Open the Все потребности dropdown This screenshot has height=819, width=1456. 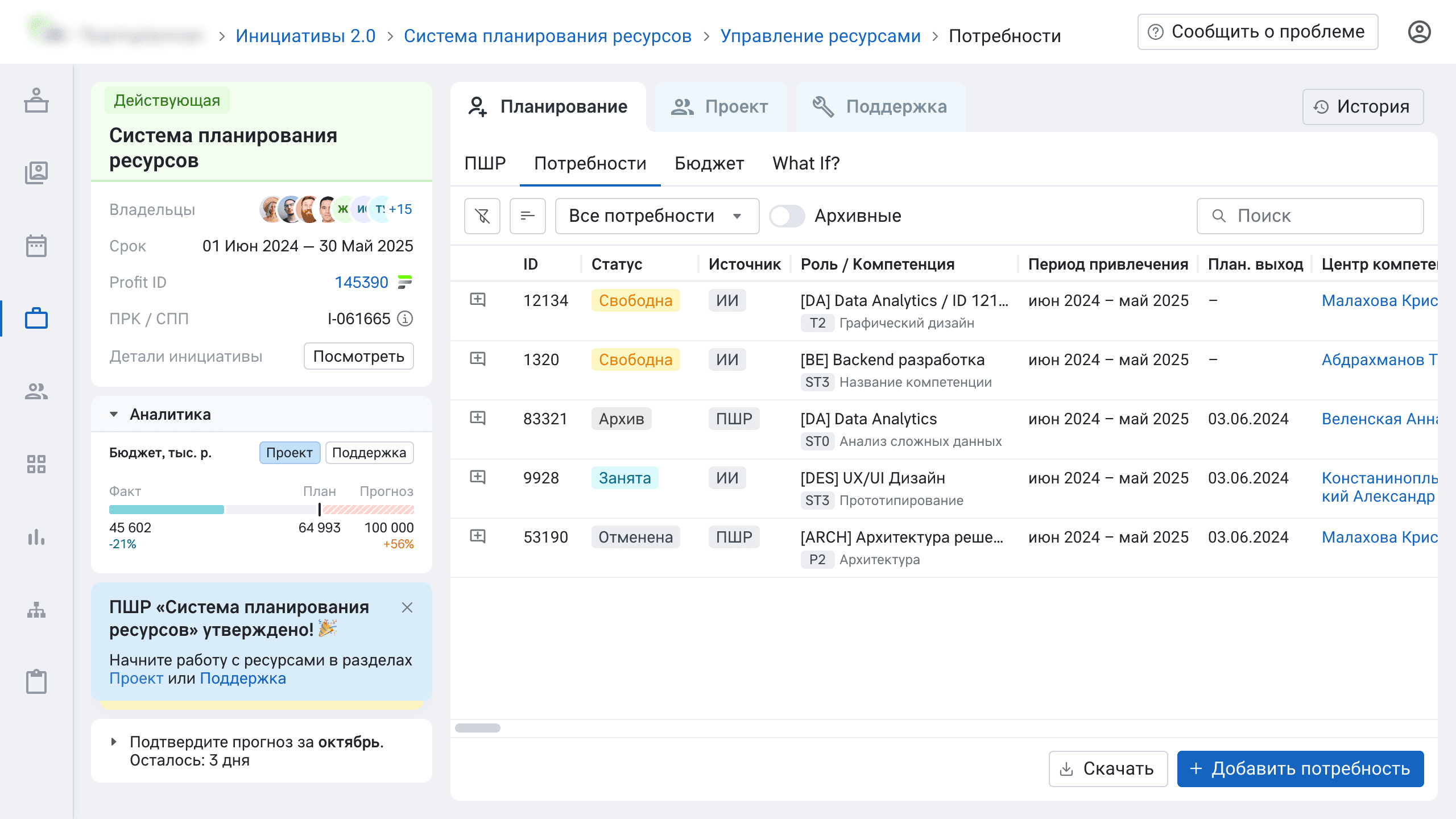[656, 216]
